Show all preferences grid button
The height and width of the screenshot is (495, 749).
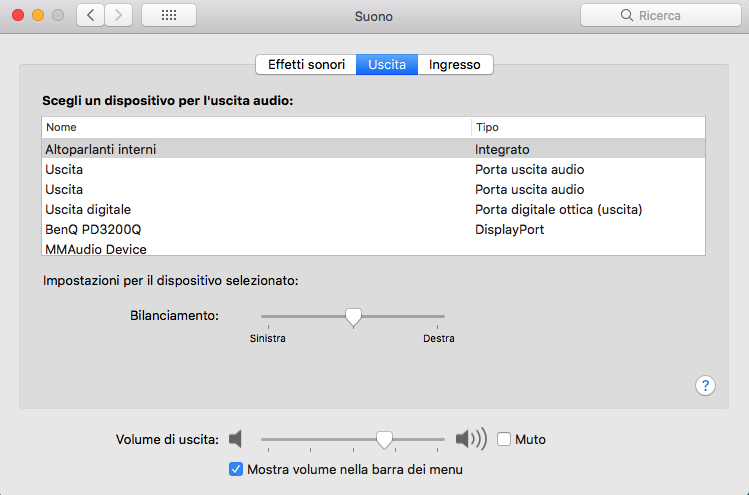point(169,16)
